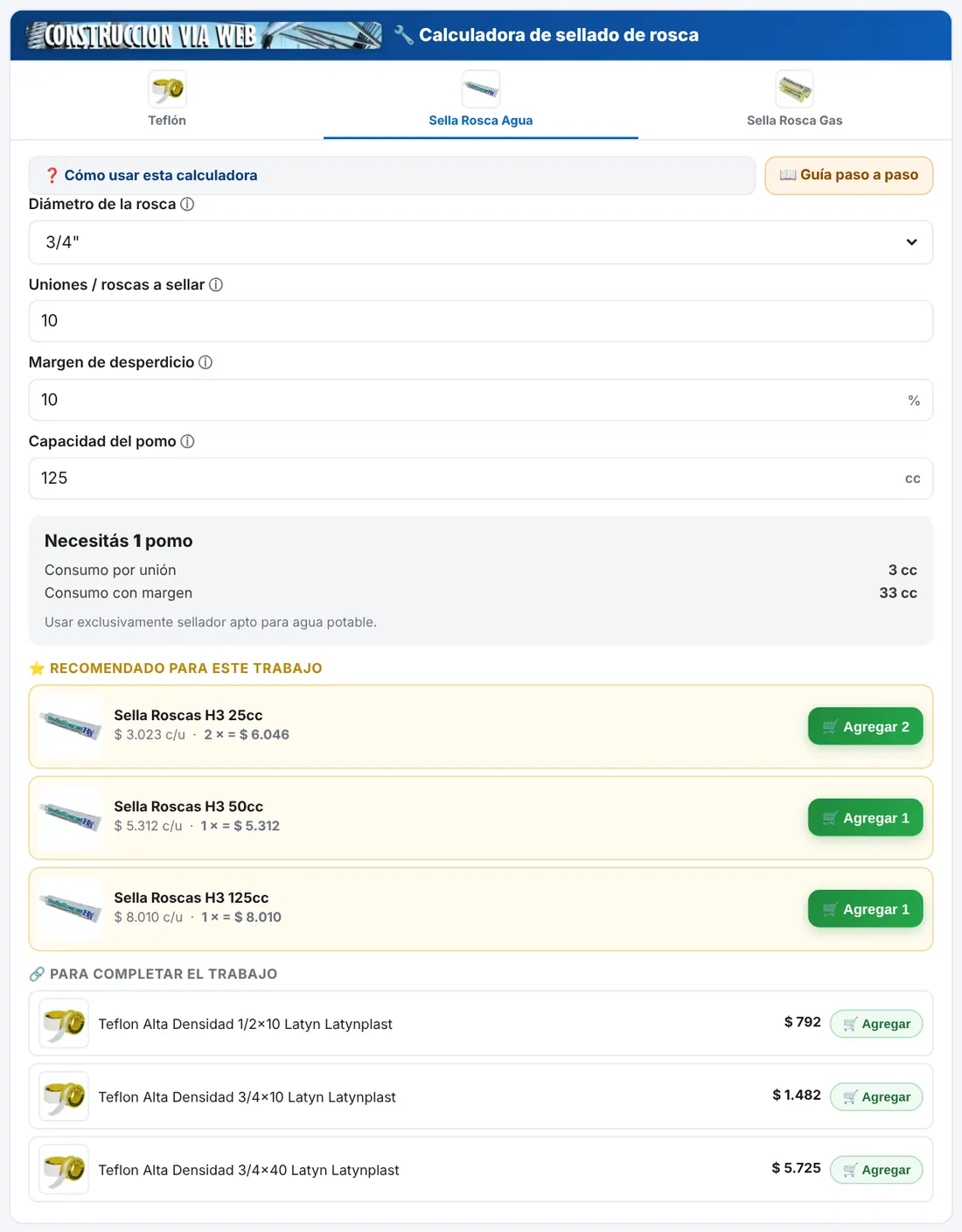Show info for Capacidad del pomo
Image resolution: width=962 pixels, height=1232 pixels.
click(187, 441)
